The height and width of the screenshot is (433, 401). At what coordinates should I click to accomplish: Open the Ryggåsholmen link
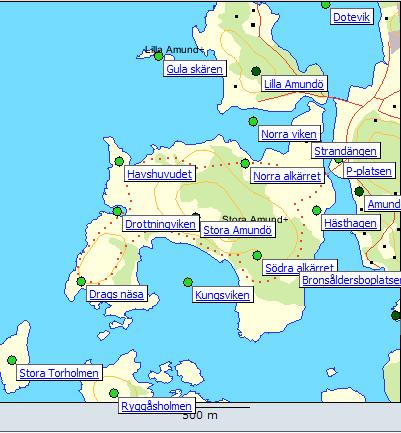pyautogui.click(x=156, y=406)
